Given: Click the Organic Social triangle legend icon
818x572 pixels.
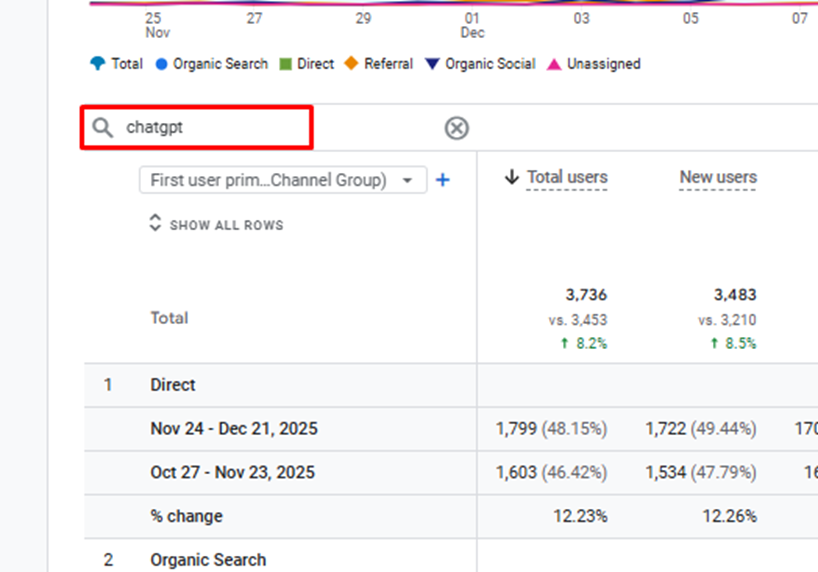Looking at the screenshot, I should [432, 64].
